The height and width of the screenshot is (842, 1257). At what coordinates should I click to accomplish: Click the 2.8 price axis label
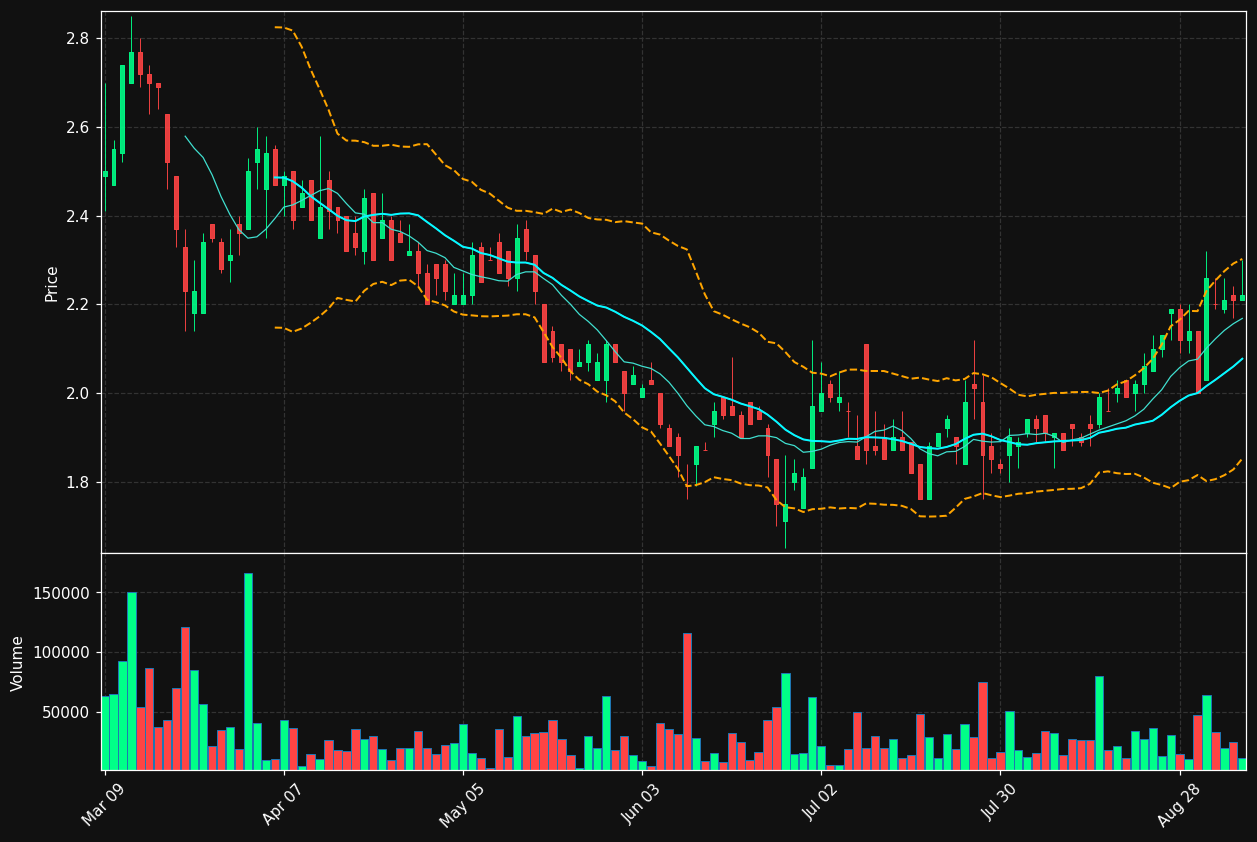78,39
